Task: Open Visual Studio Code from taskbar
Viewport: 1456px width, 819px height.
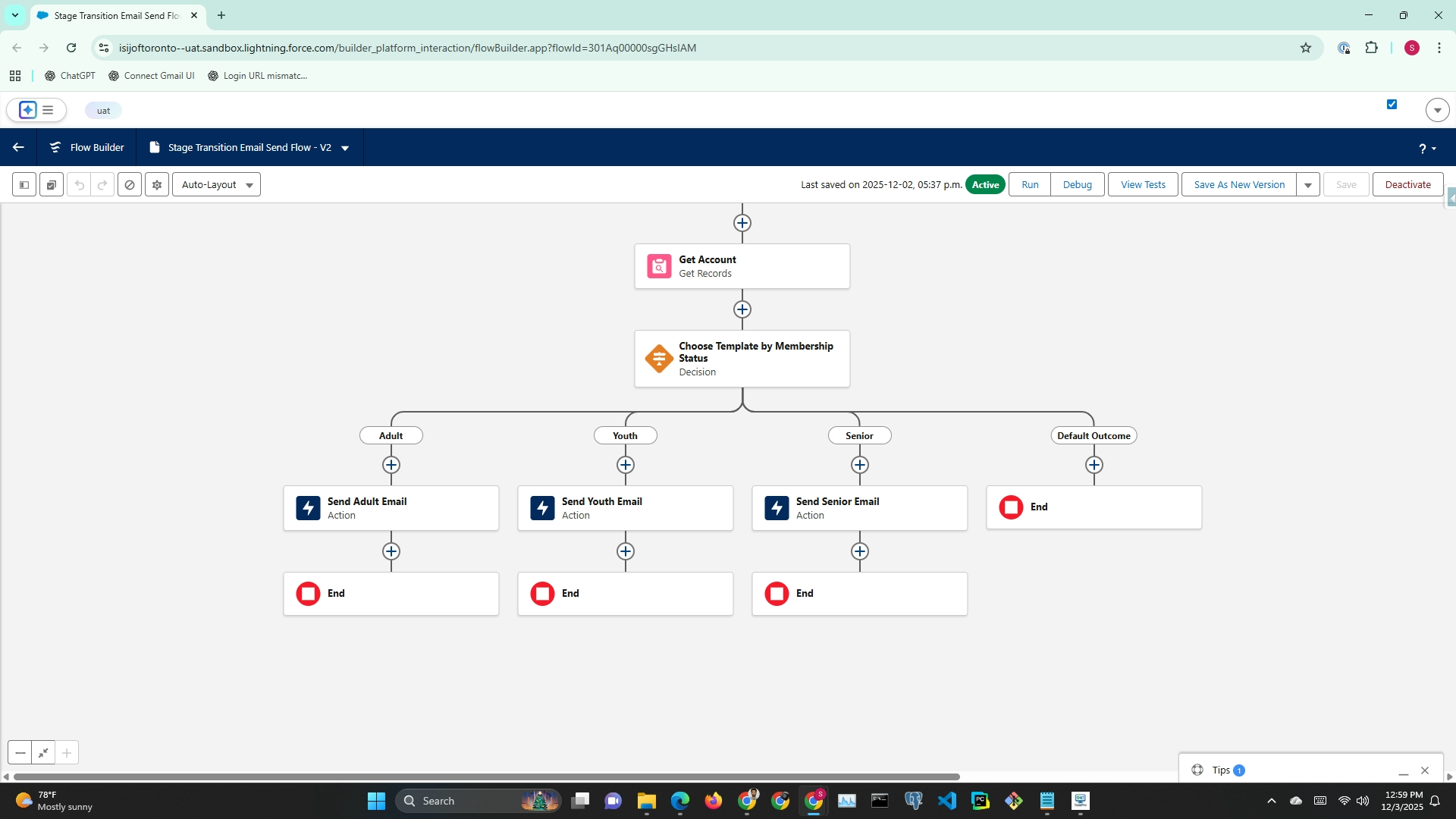Action: [946, 801]
